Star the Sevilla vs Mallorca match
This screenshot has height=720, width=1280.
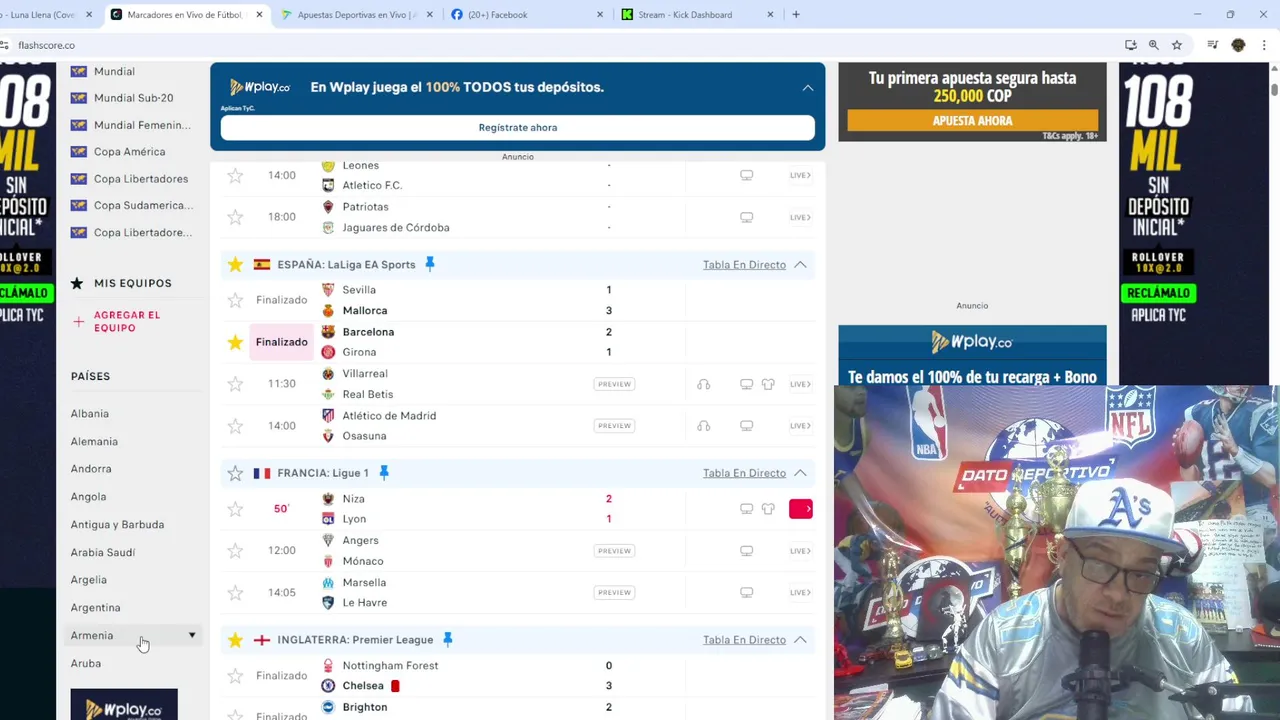point(235,300)
